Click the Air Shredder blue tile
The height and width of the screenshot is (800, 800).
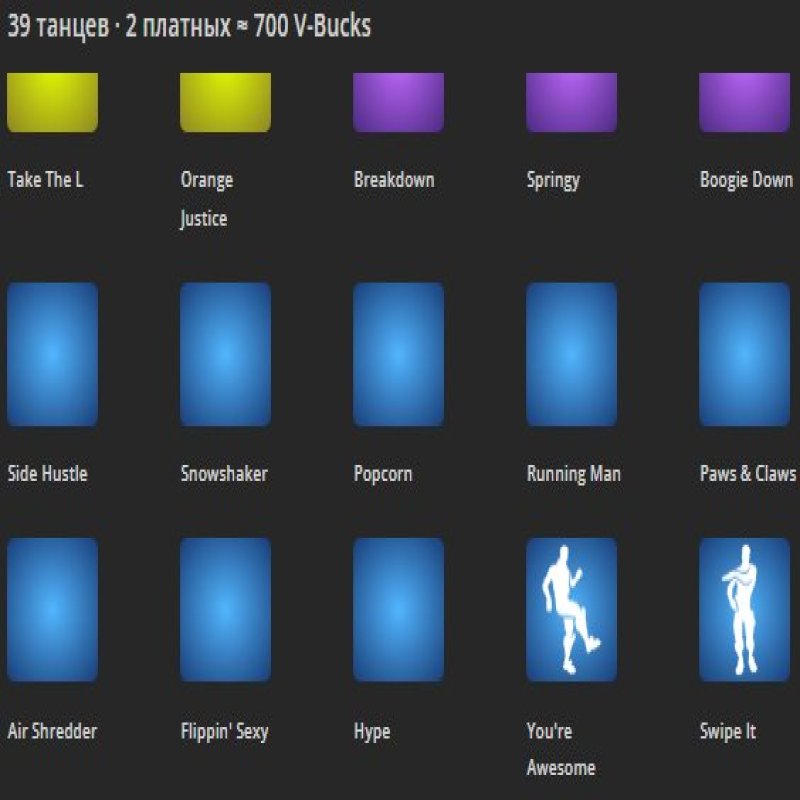pos(52,610)
